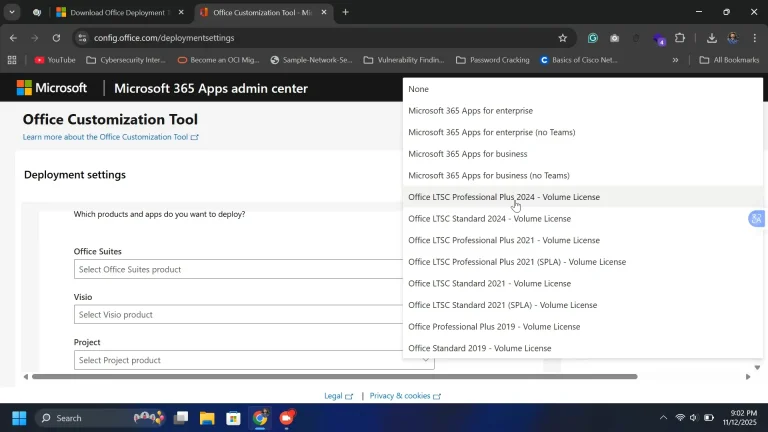The image size is (768, 432).
Task: Open Password Cracking bookmark folder
Action: point(493,60)
